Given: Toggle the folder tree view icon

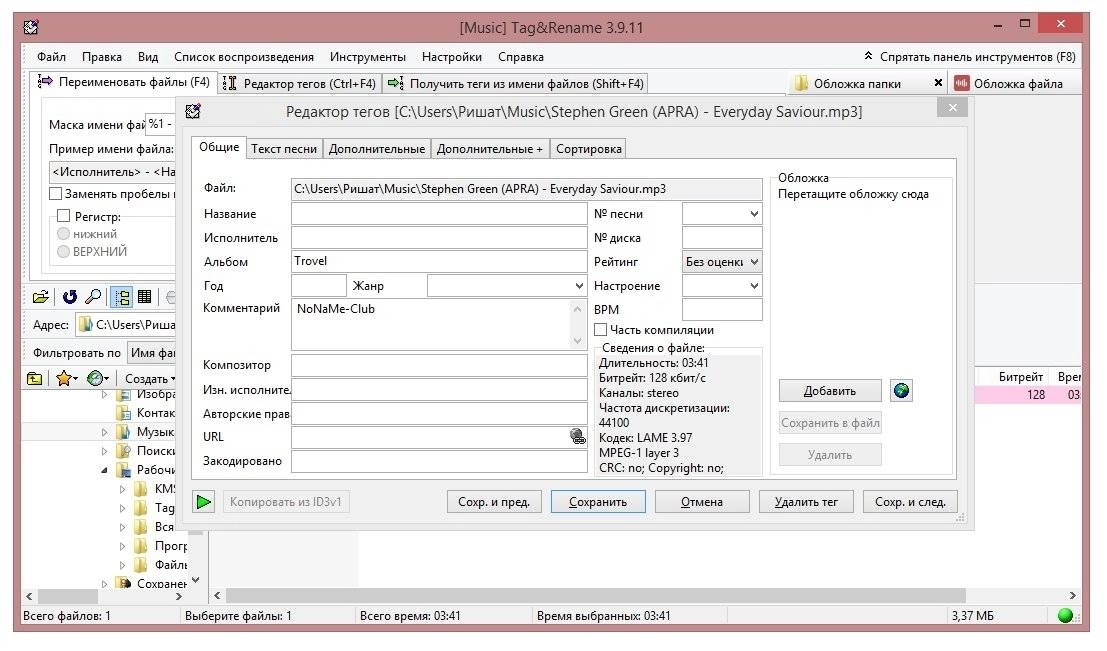Looking at the screenshot, I should (x=122, y=297).
